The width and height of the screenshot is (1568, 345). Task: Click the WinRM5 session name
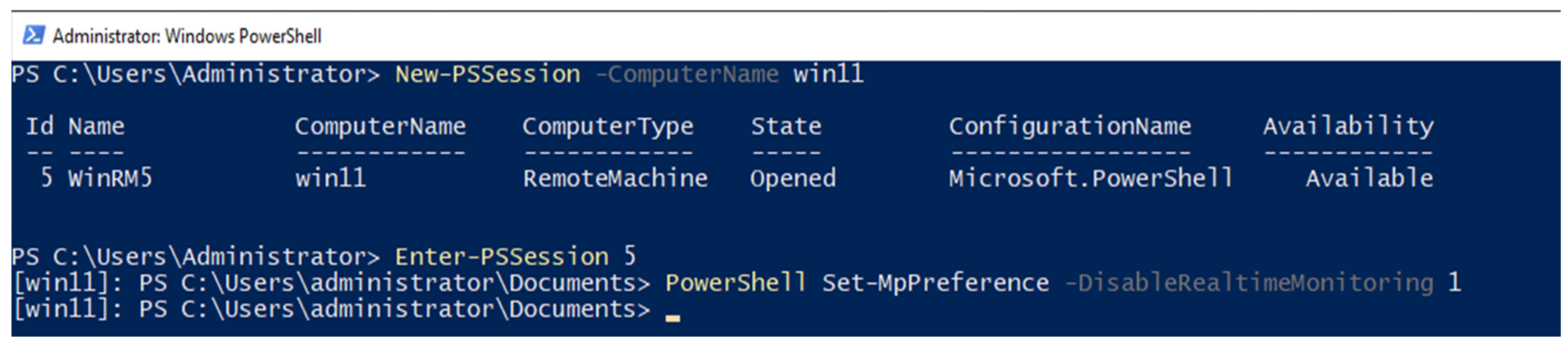tap(110, 178)
